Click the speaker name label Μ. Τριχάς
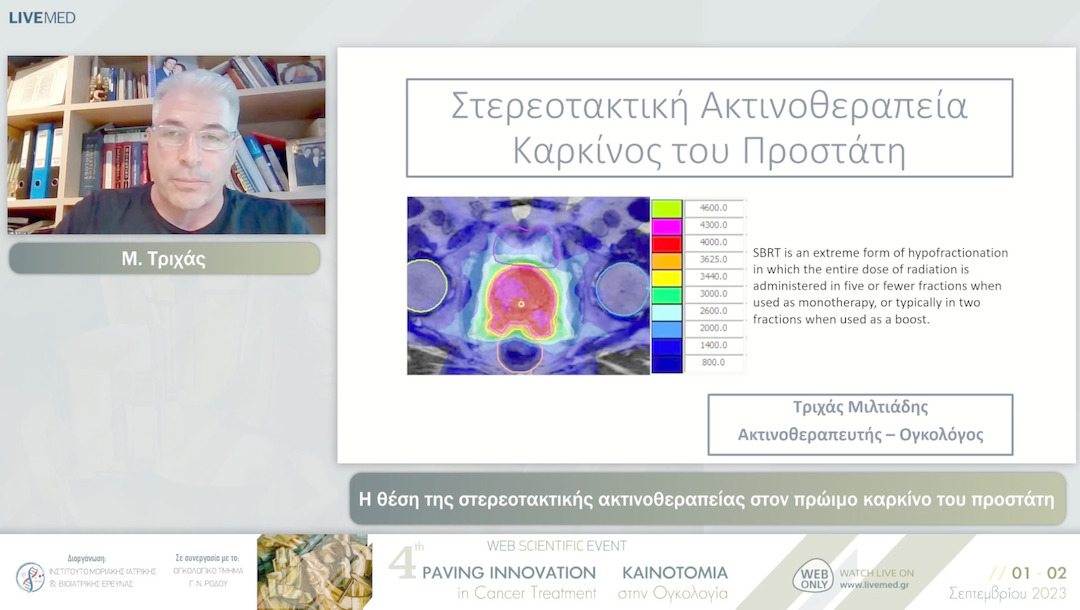 tap(164, 259)
